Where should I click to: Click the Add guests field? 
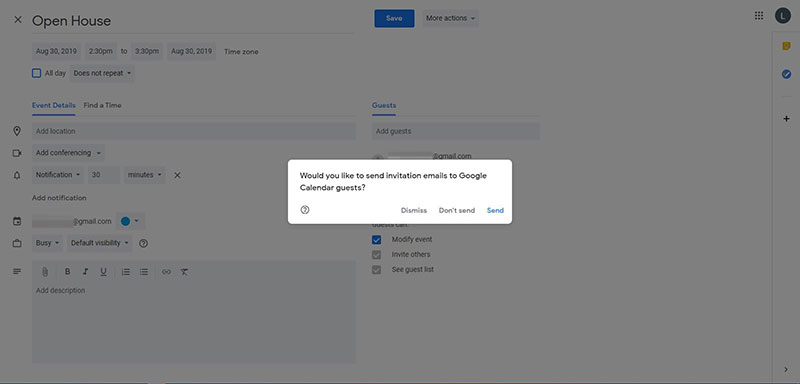point(456,131)
